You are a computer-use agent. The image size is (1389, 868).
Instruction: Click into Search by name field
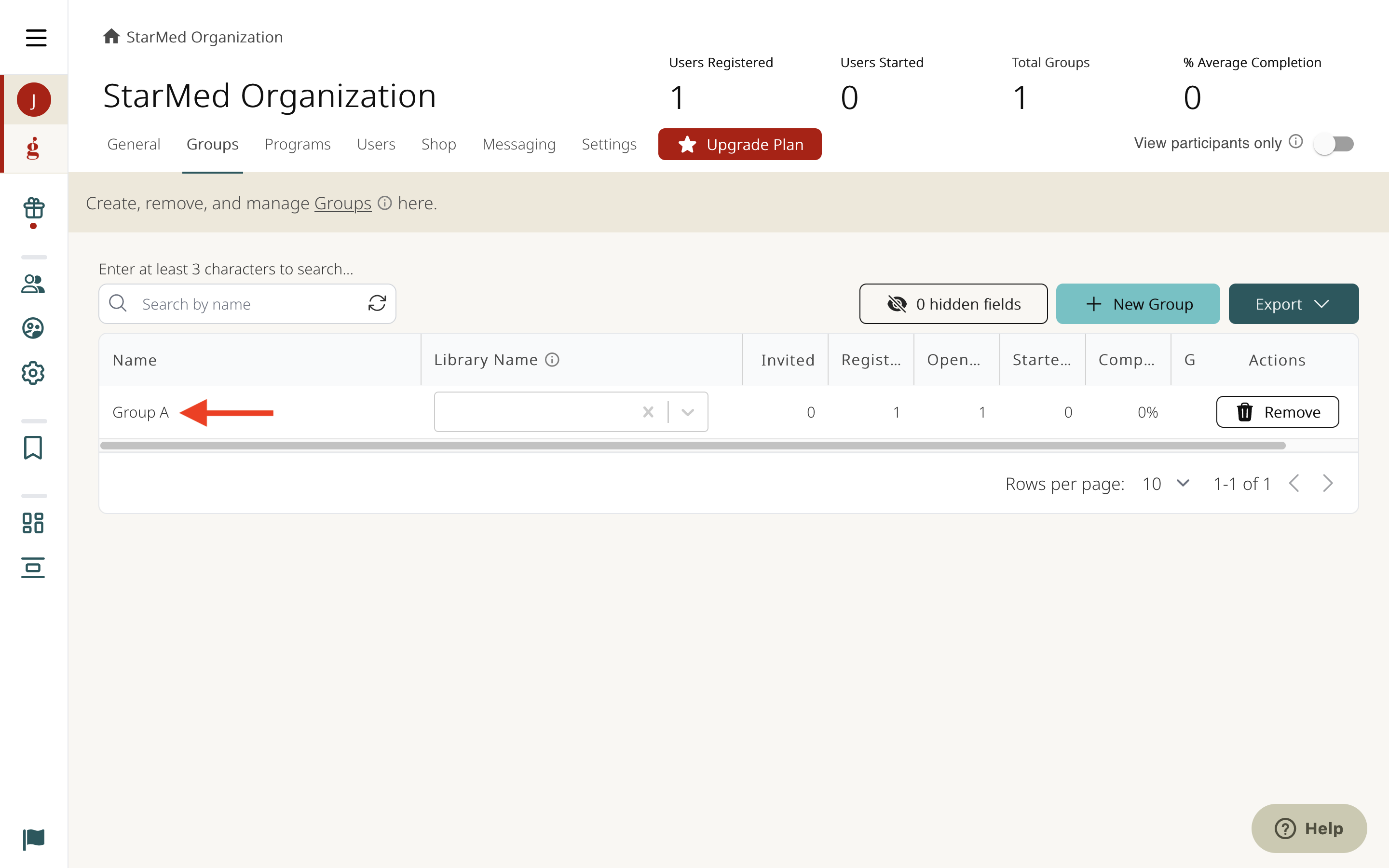click(247, 304)
